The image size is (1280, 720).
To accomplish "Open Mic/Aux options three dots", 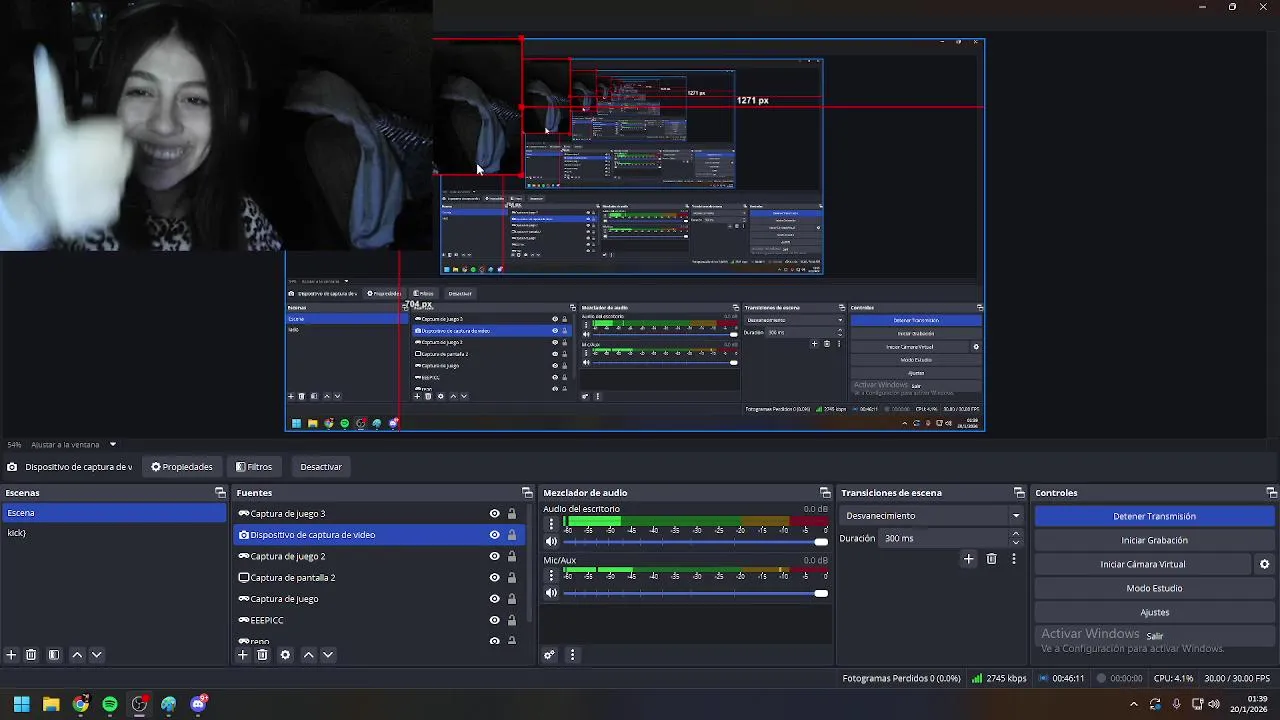I will [x=551, y=575].
